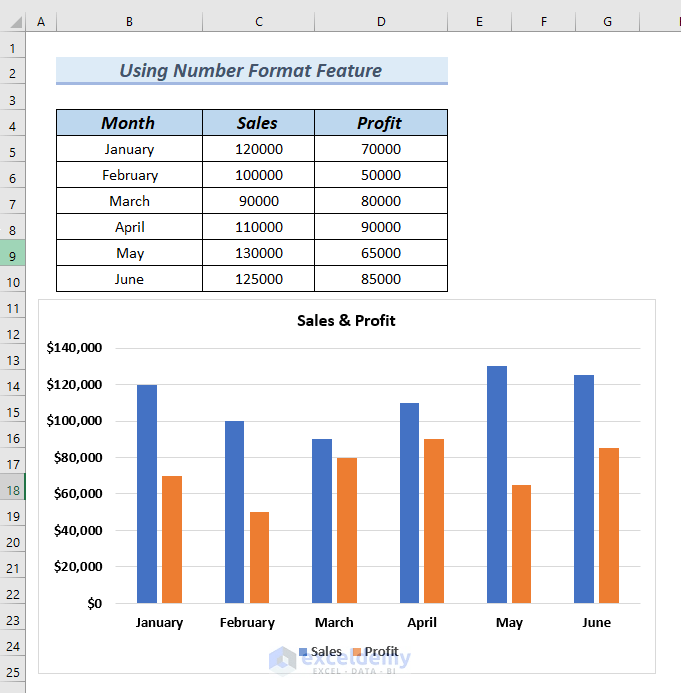Click the cell with value 110000
The image size is (681, 693).
click(259, 227)
